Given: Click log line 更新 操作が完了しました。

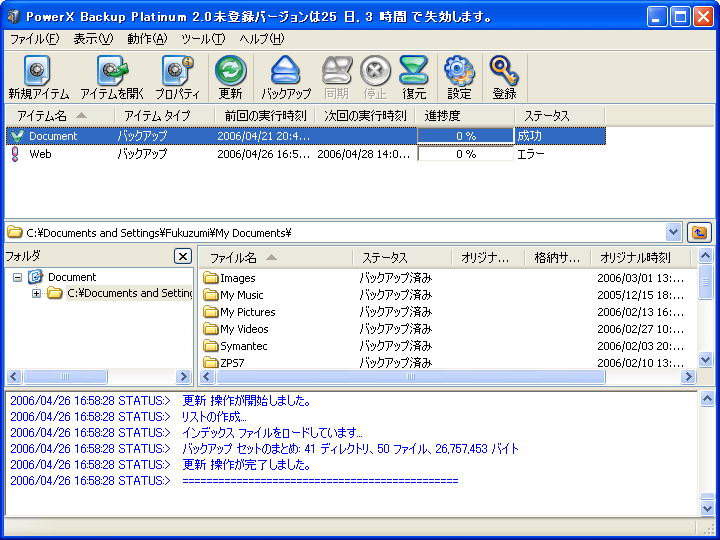Looking at the screenshot, I should tap(247, 465).
